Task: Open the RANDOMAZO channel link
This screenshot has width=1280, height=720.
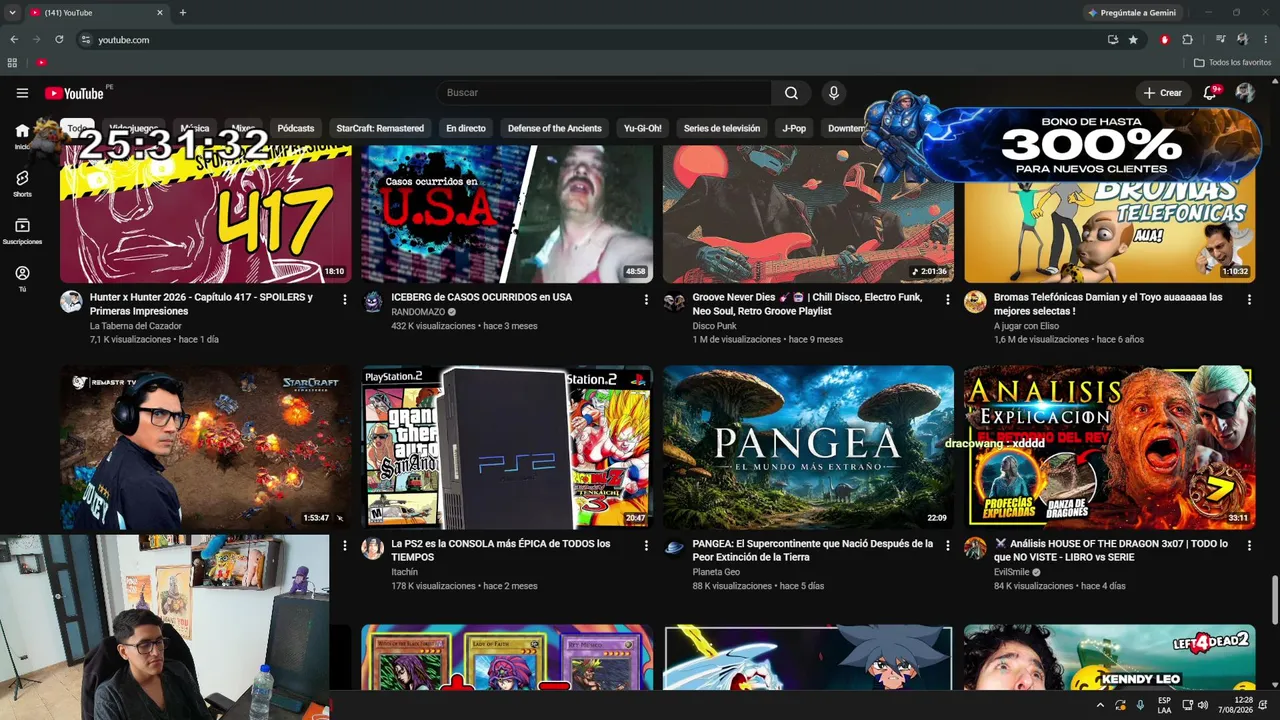Action: tap(418, 312)
